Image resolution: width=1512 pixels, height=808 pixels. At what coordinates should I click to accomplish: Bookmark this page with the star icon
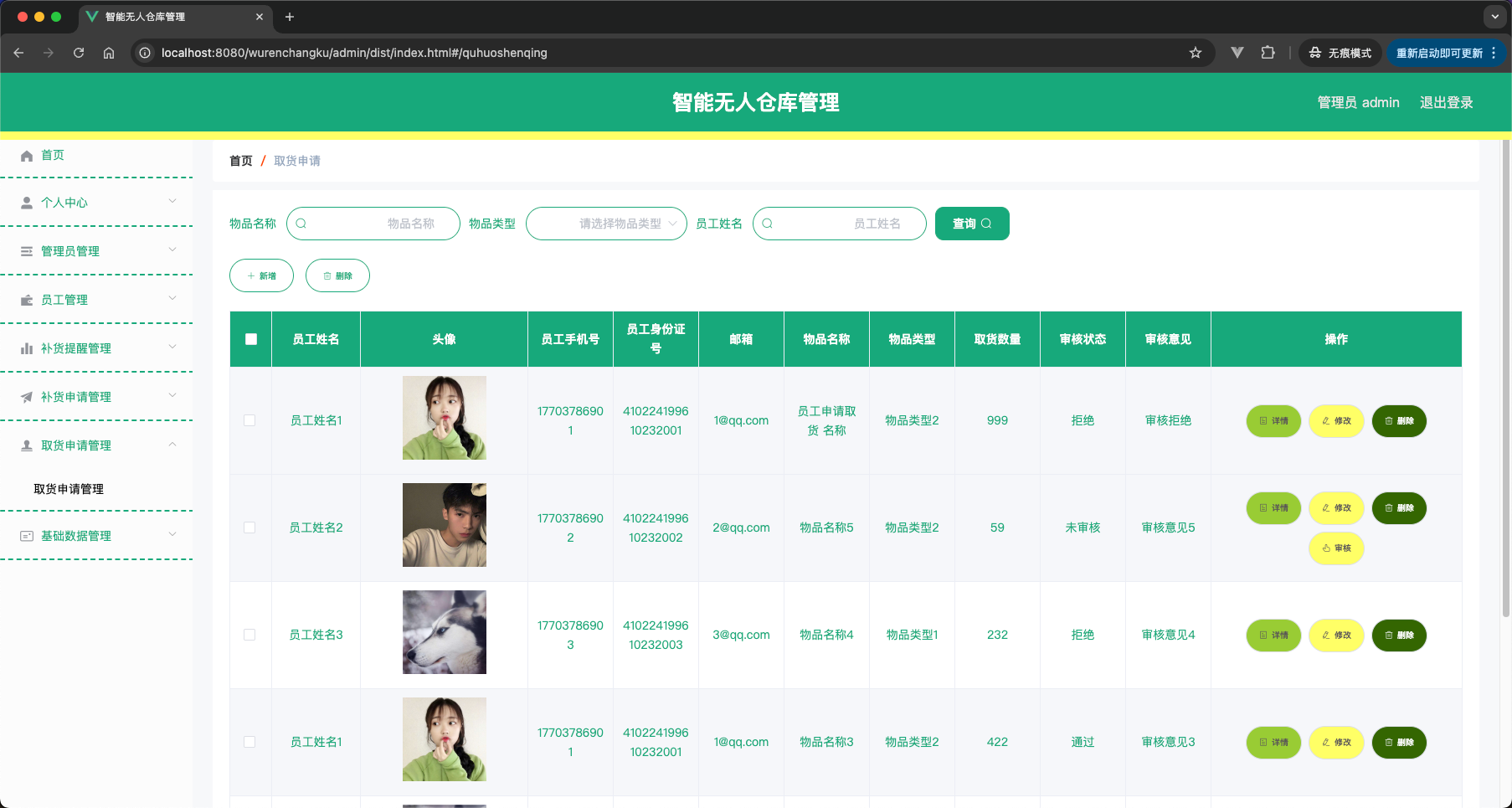pos(1196,53)
